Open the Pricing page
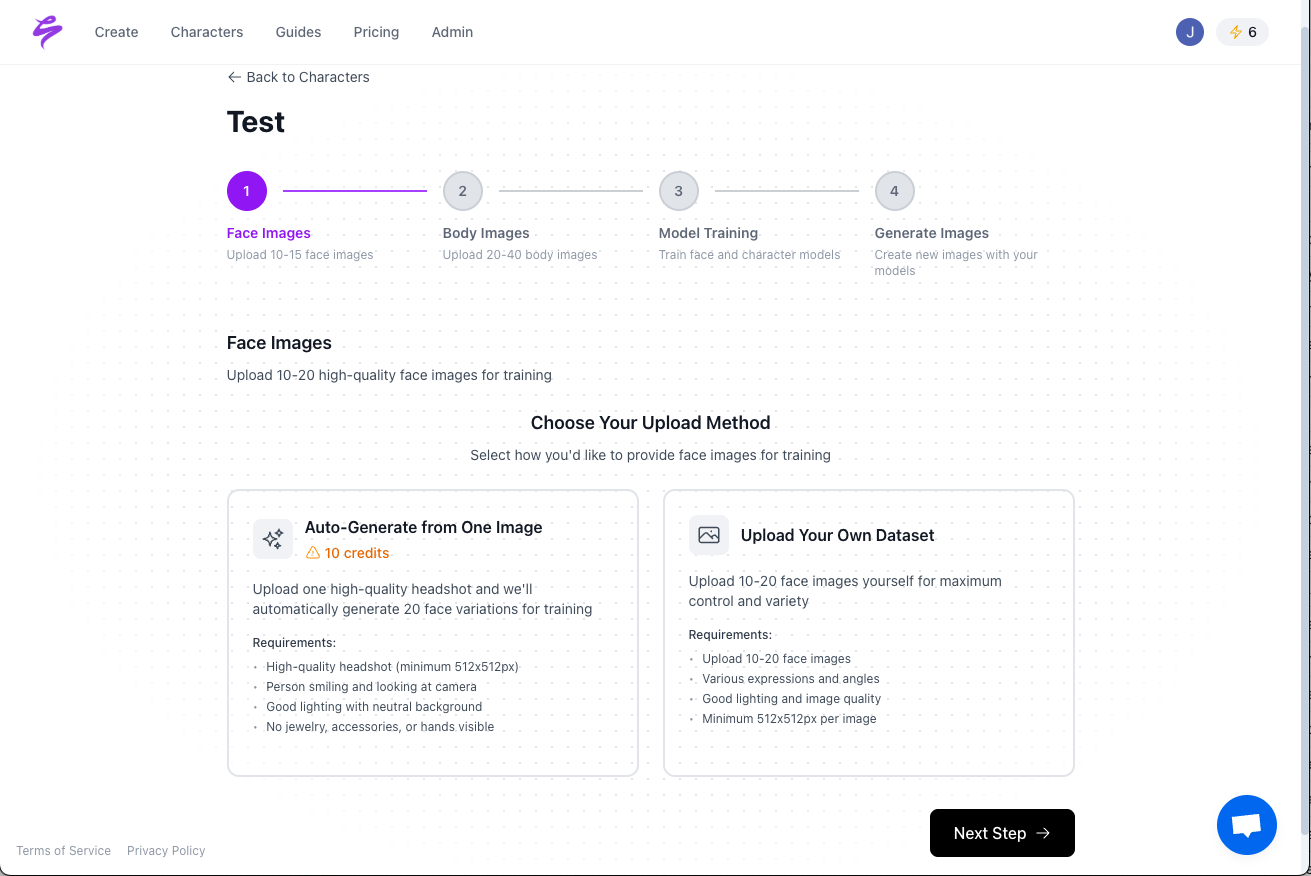 tap(376, 32)
